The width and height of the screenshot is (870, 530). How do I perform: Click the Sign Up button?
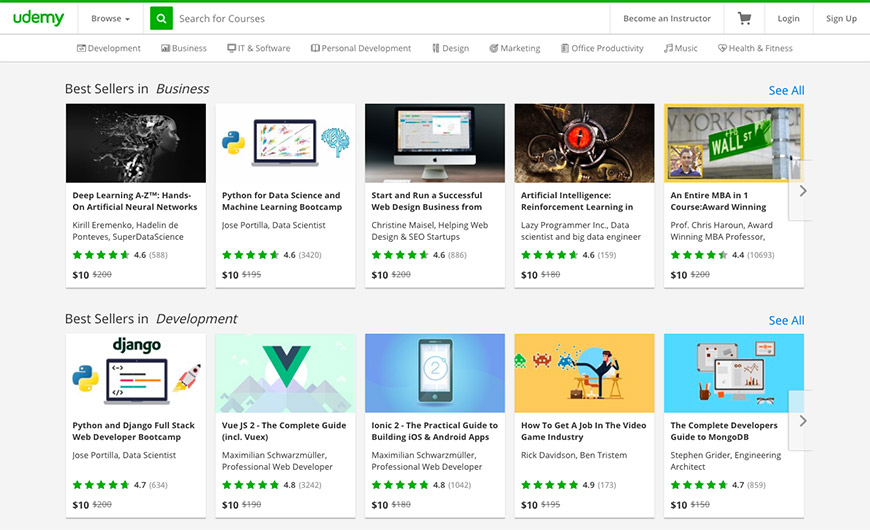[x=841, y=18]
